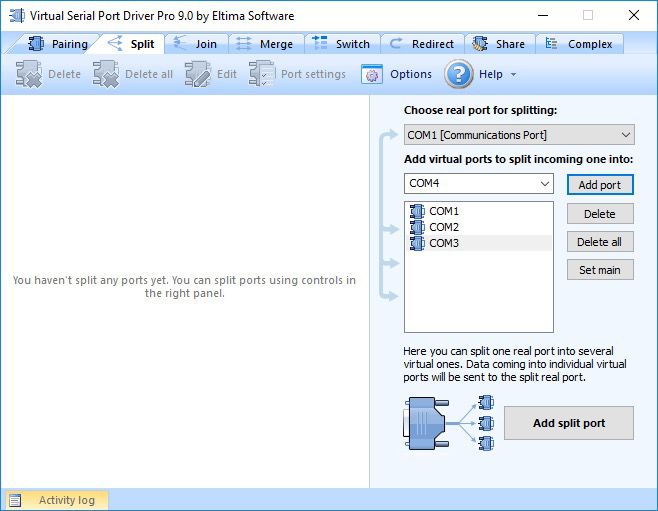Click the Switch tab icon
The height and width of the screenshot is (511, 658).
tap(320, 43)
